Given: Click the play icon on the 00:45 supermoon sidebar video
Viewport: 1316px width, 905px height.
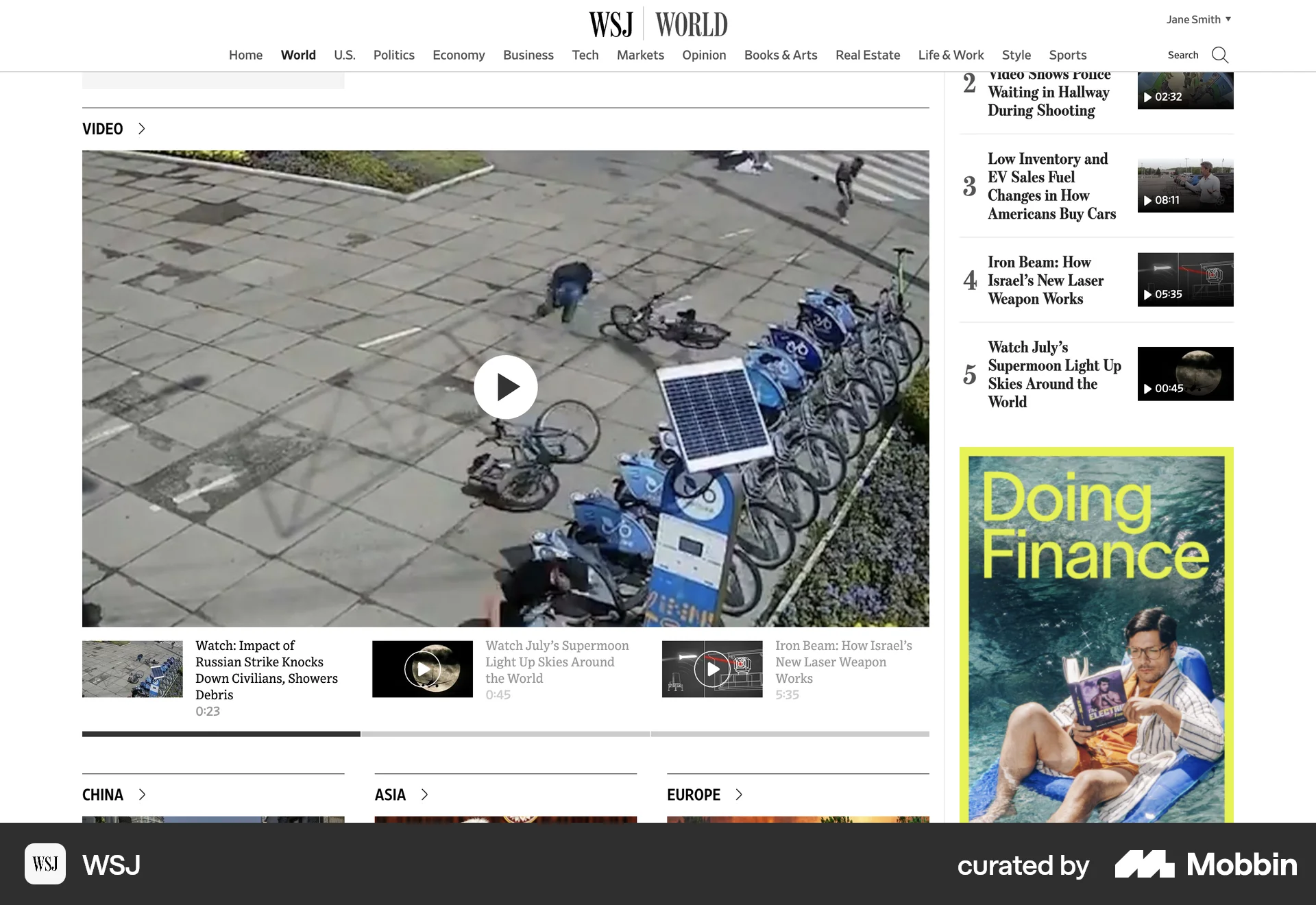Looking at the screenshot, I should coord(1147,389).
